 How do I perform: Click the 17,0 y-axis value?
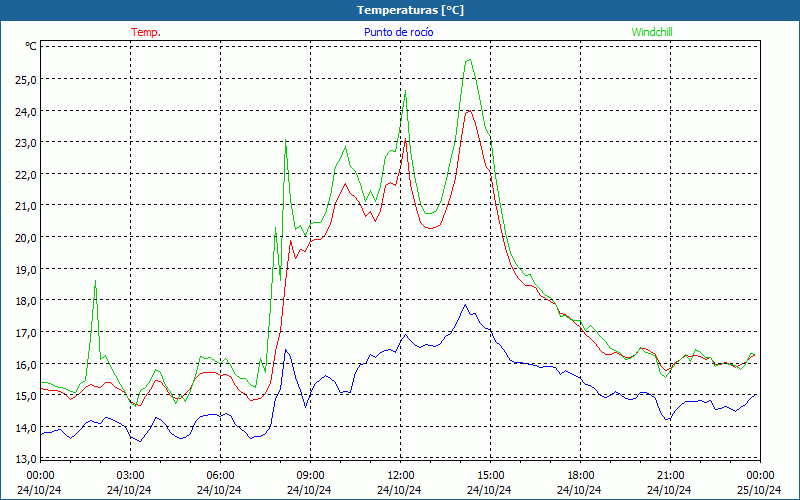tap(26, 333)
